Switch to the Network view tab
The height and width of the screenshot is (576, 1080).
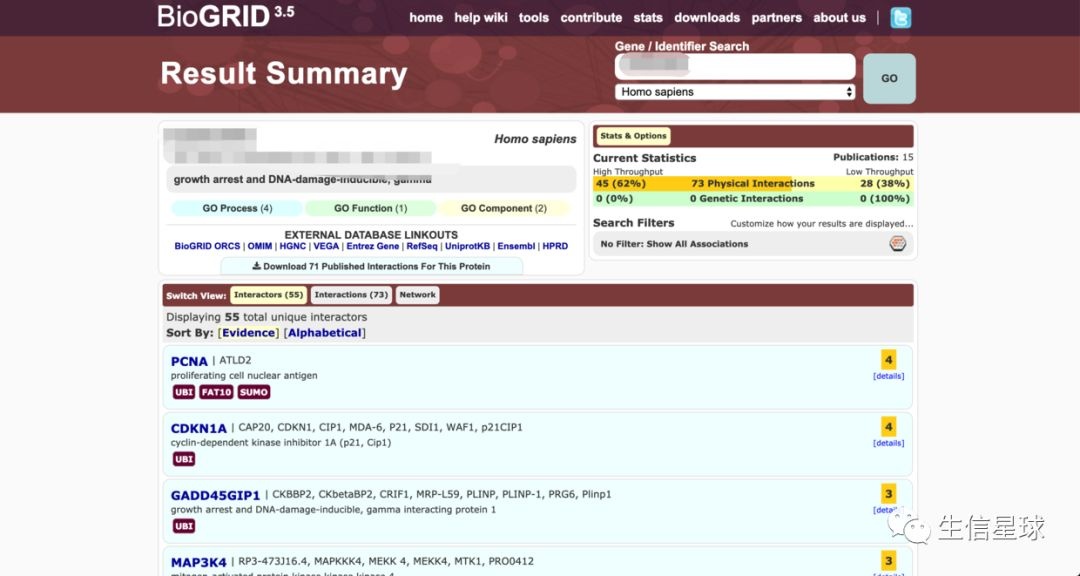coord(417,295)
